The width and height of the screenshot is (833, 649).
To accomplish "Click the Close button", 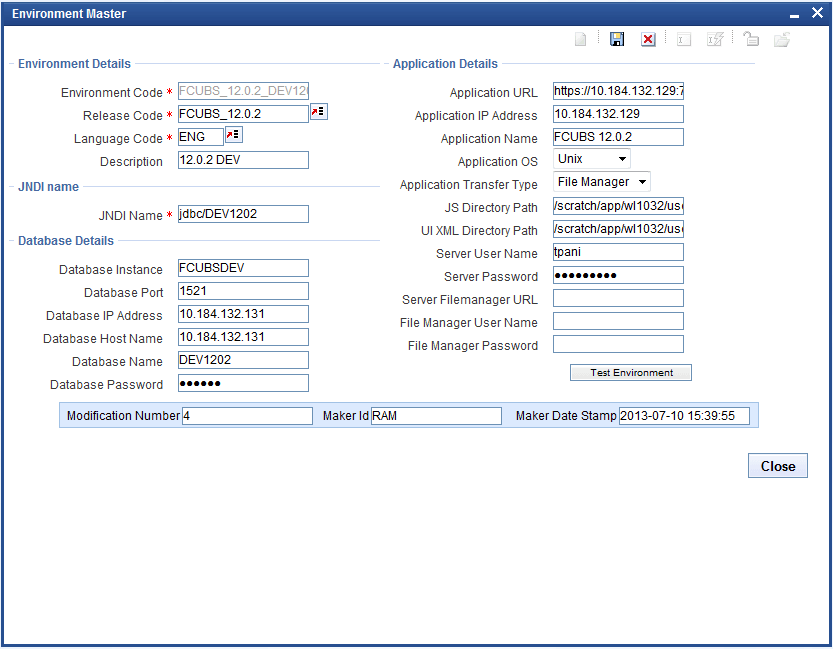I will (778, 466).
